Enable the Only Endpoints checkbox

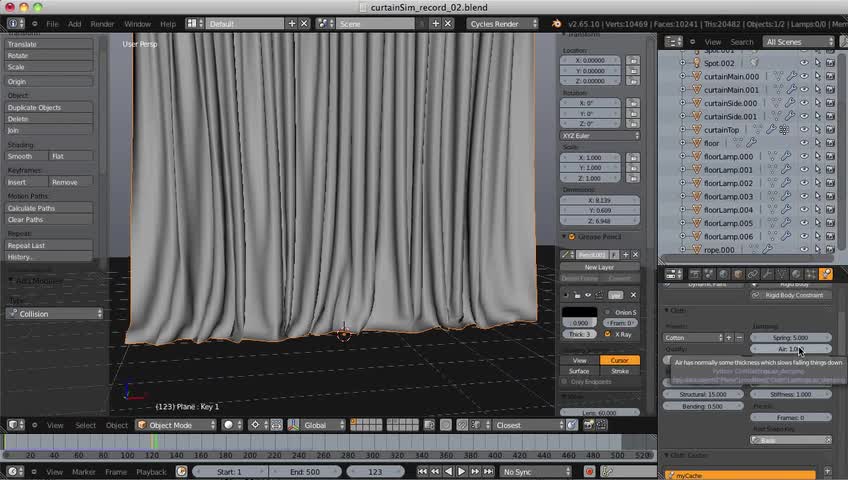click(565, 382)
